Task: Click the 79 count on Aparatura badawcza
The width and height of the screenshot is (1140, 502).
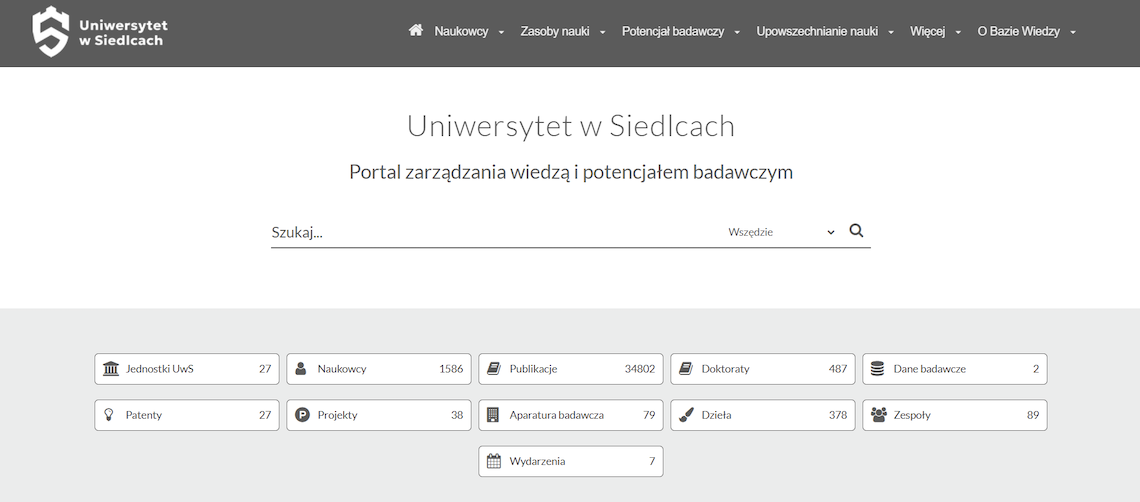Action: pyautogui.click(x=649, y=415)
